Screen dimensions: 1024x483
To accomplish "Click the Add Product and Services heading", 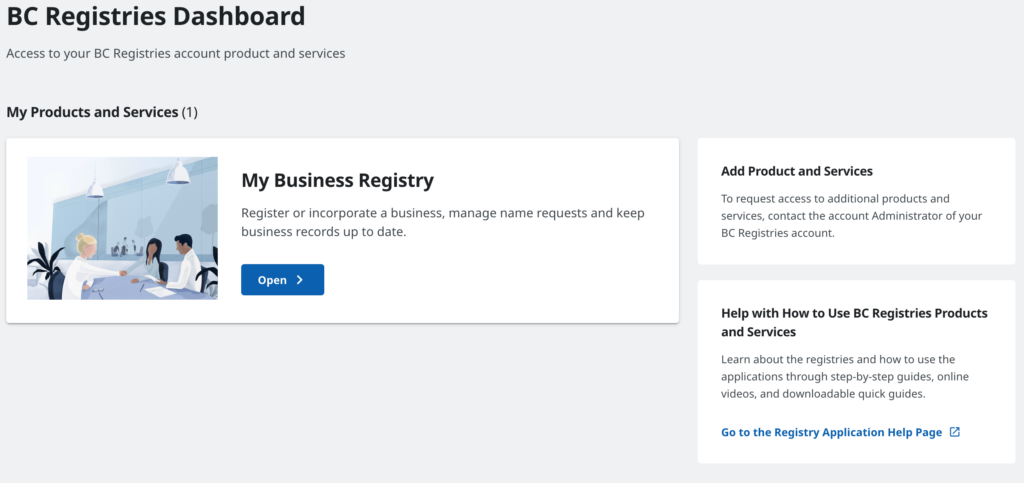I will 797,171.
